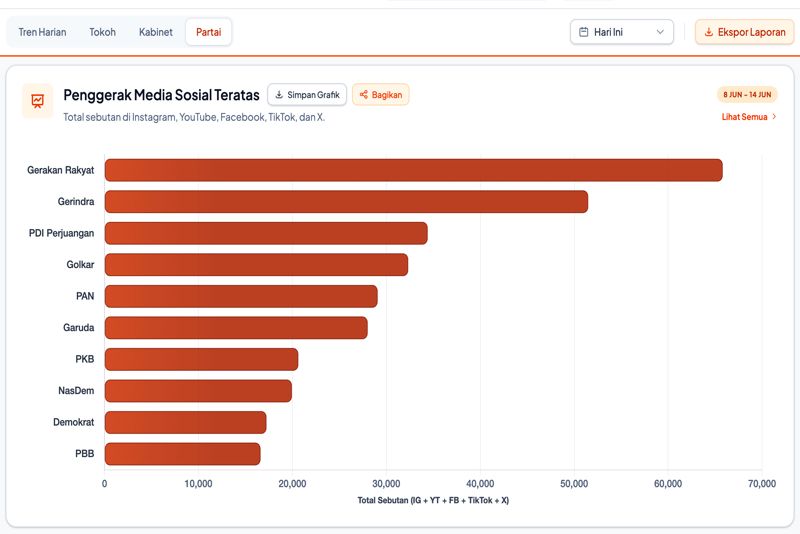Click the NasDem axis label
Image resolution: width=800 pixels, height=534 pixels.
(76, 391)
